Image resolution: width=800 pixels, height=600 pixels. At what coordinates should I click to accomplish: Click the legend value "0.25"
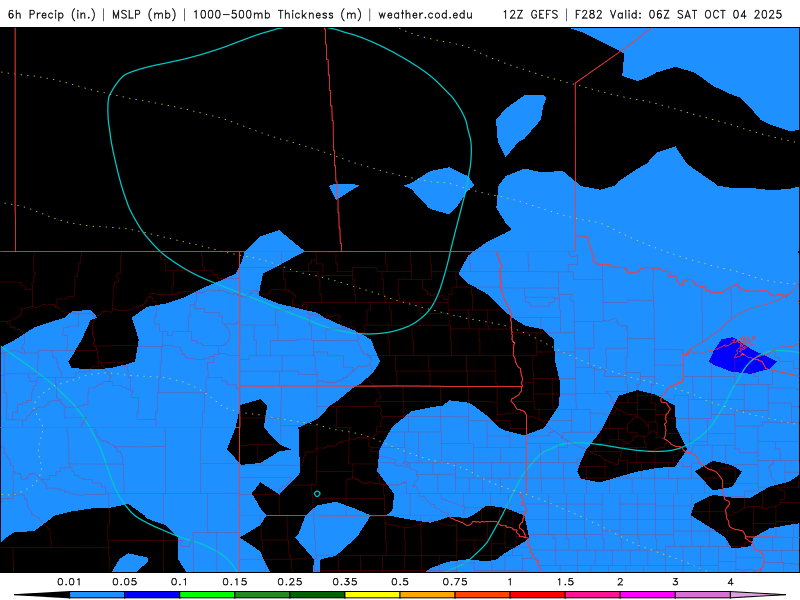coord(290,582)
